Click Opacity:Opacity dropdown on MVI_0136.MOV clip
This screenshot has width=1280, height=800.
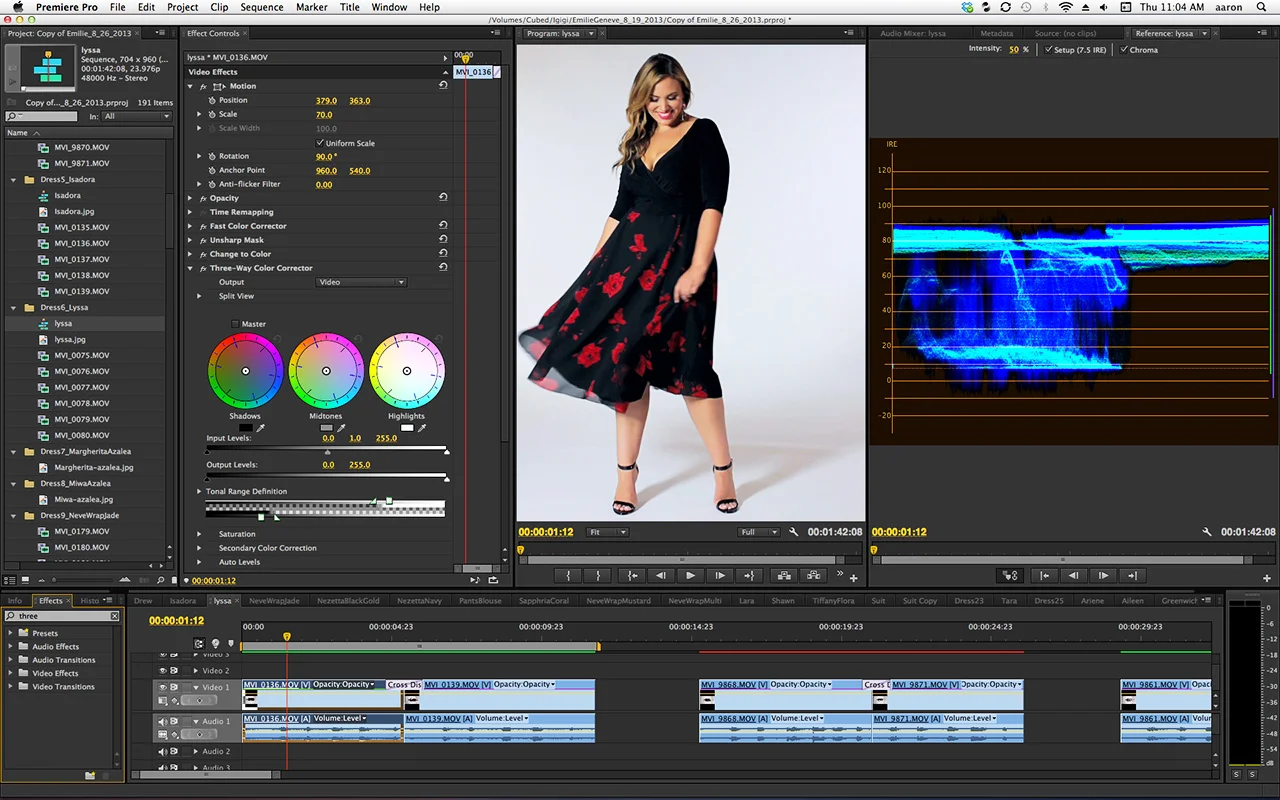(344, 685)
